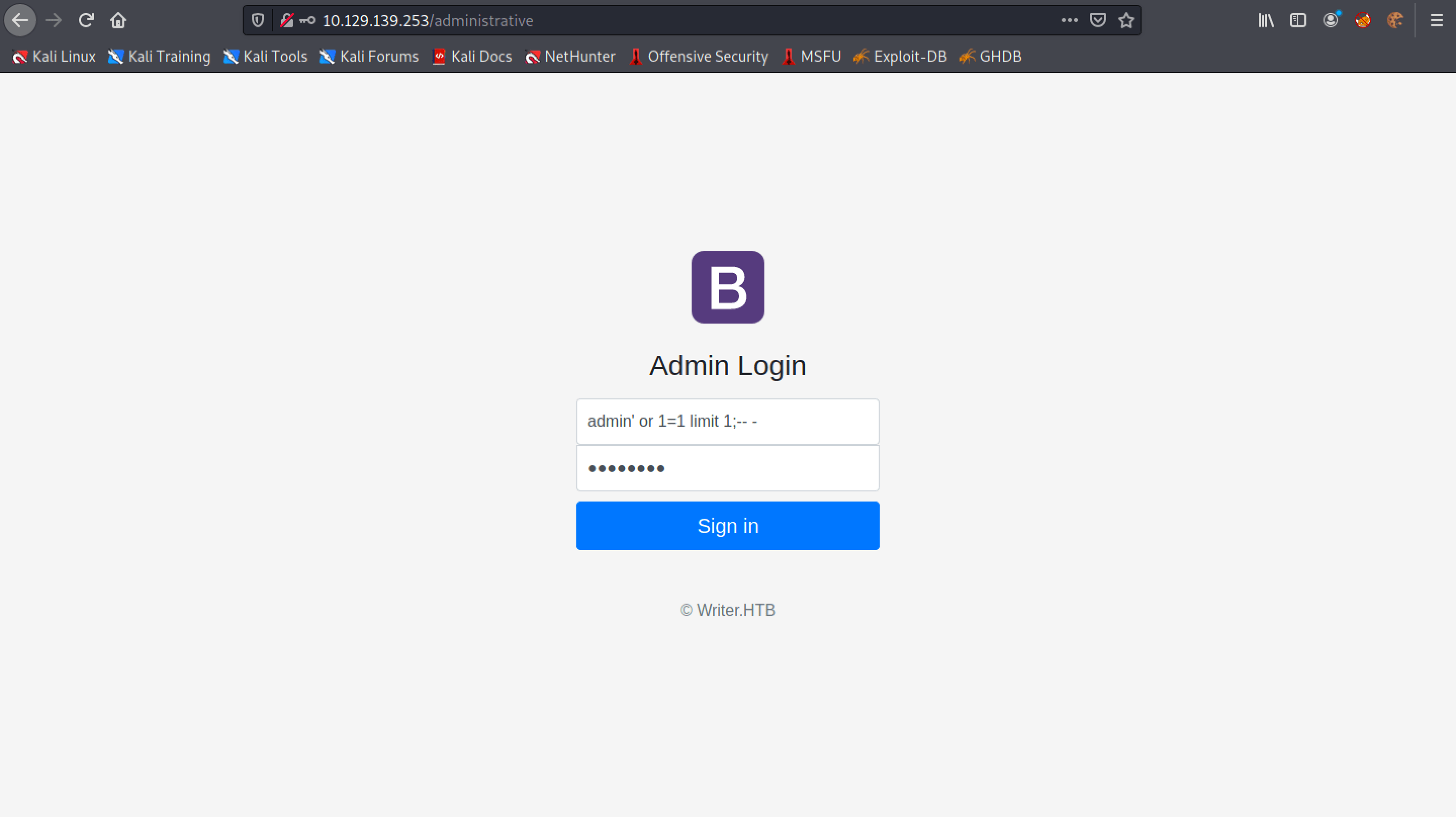This screenshot has height=817, width=1456.
Task: Open Firefox account icon
Action: [1331, 21]
